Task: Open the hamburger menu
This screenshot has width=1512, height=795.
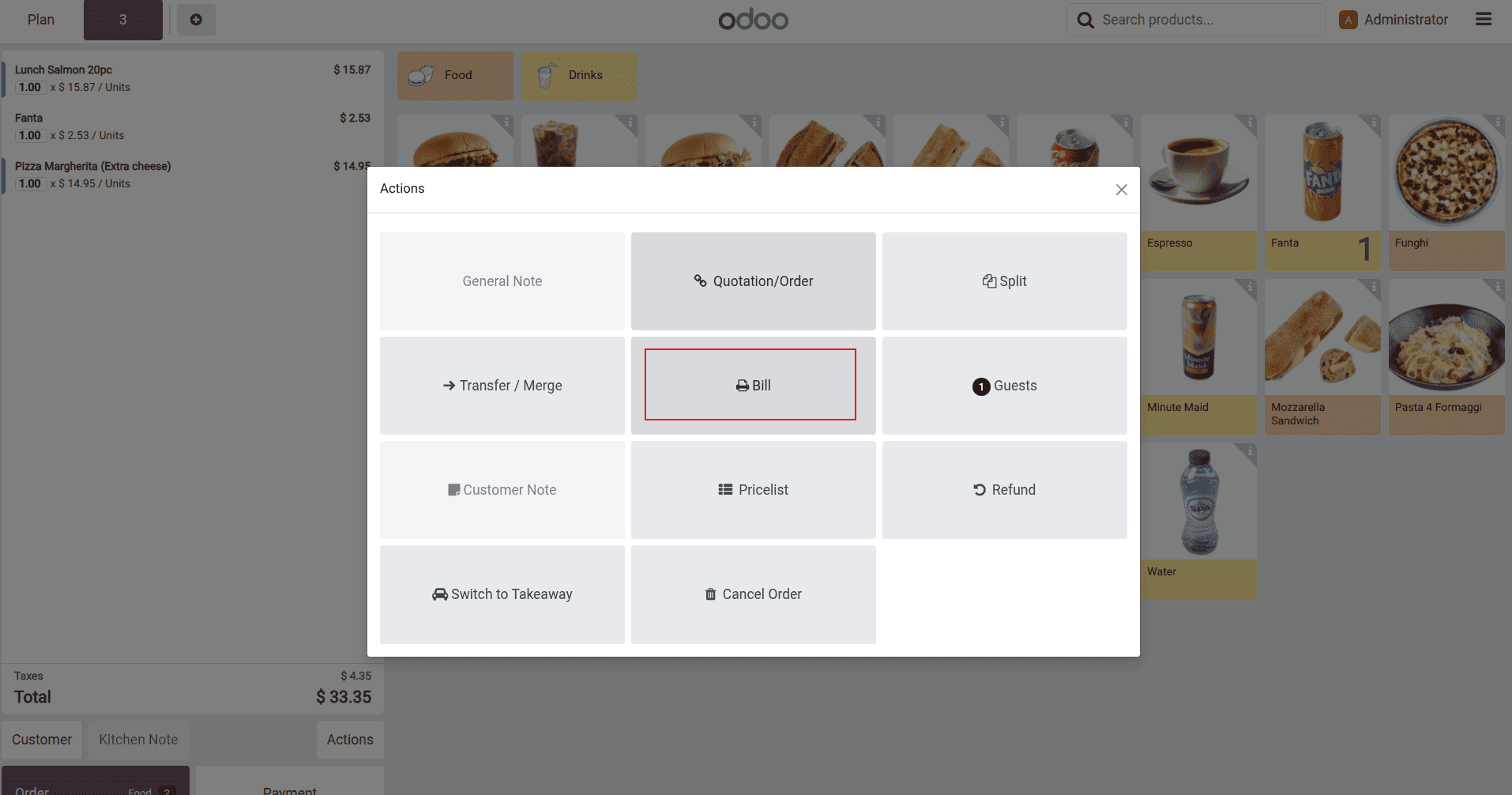Action: tap(1483, 20)
